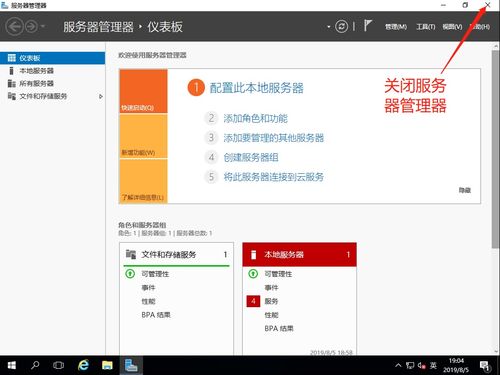Click green status icon in 文件和存储服务 tile

pyautogui.click(x=130, y=274)
